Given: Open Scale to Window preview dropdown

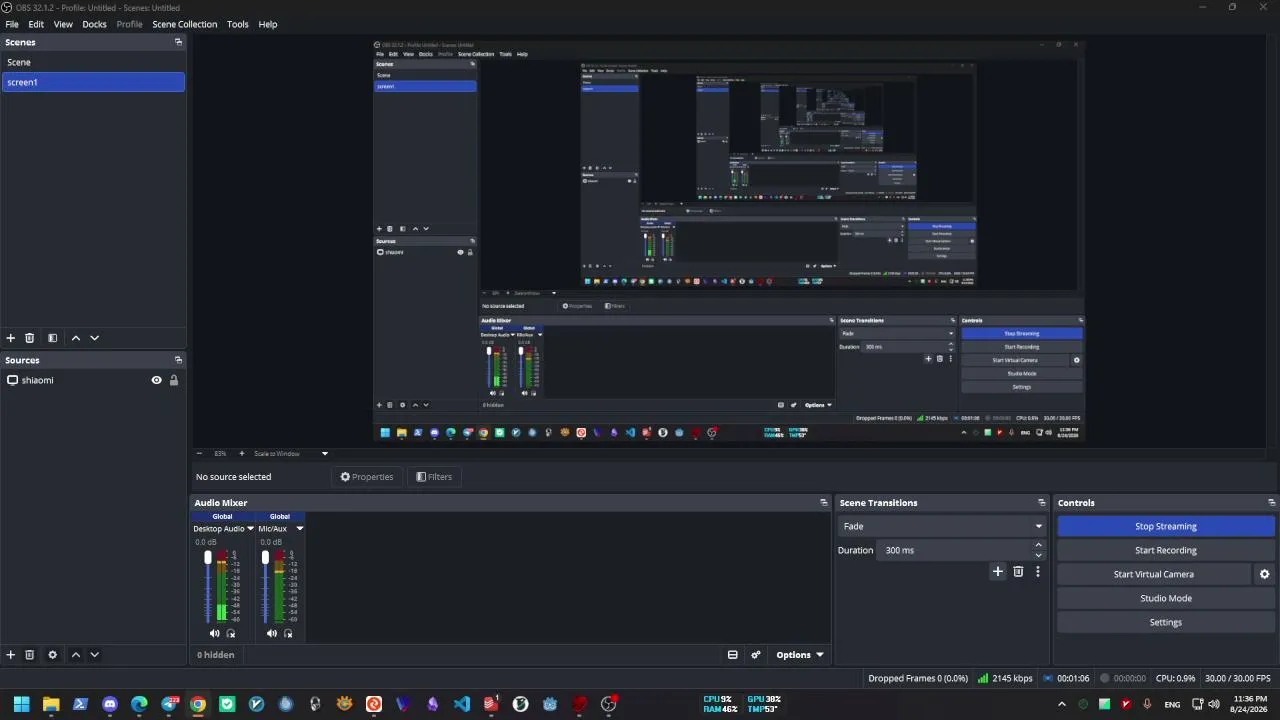Looking at the screenshot, I should coord(290,453).
